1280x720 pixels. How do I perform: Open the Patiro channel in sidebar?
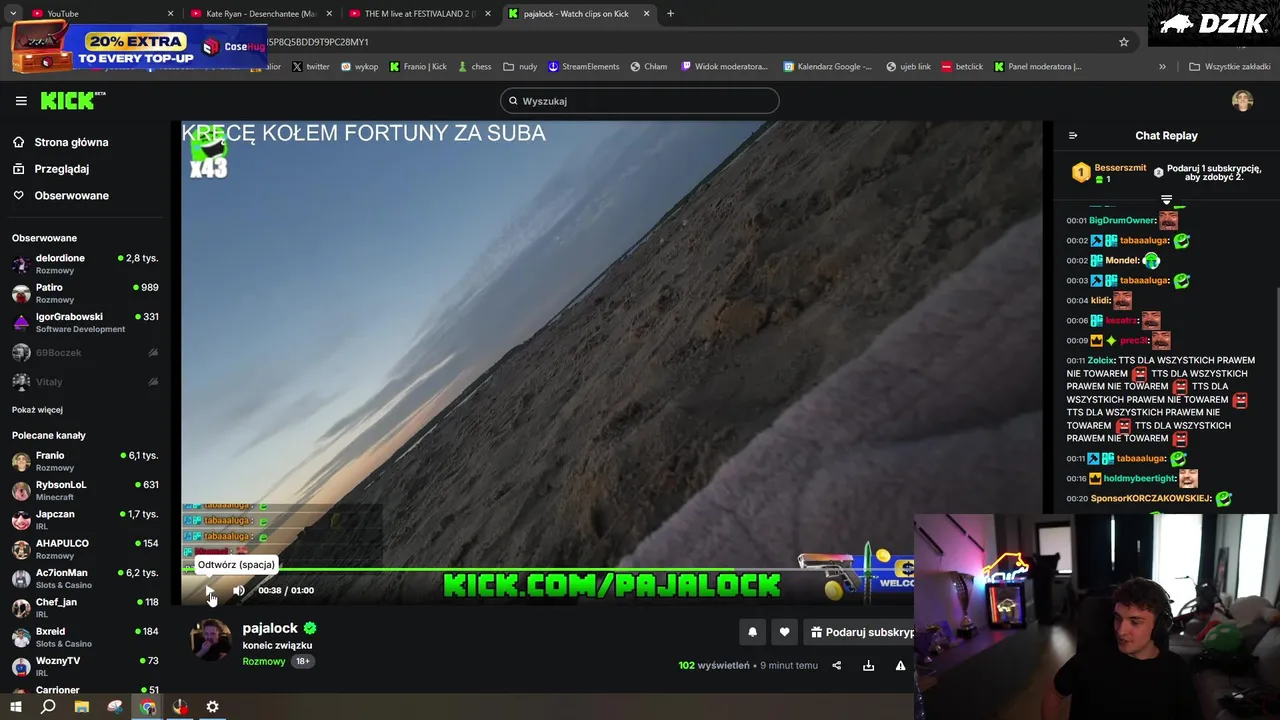click(85, 293)
